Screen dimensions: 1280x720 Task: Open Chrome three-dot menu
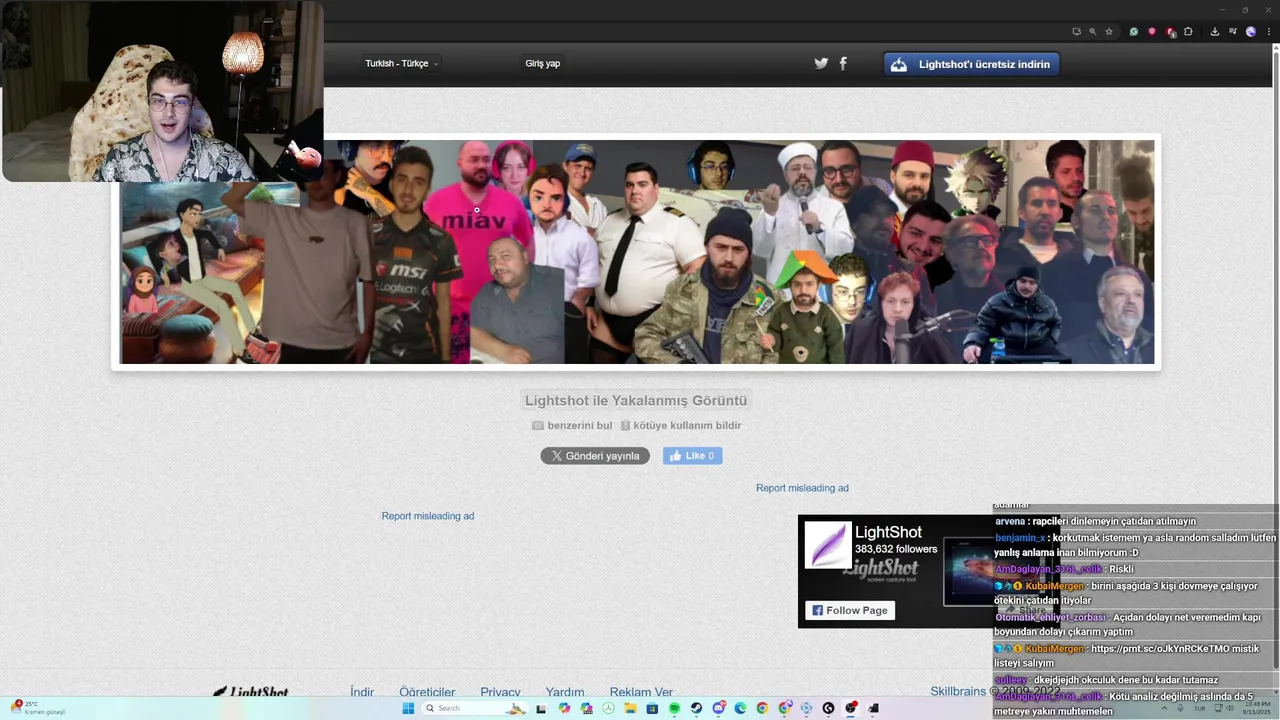1269,32
